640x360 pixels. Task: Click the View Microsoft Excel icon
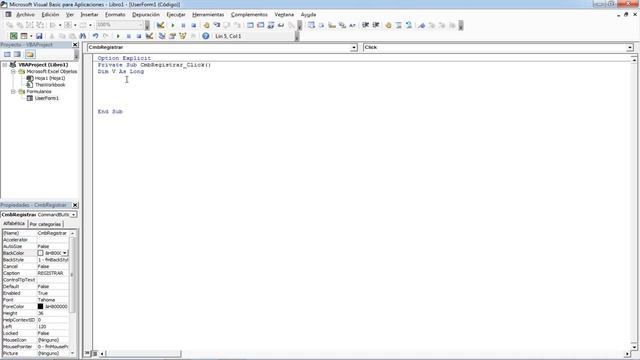pos(13,36)
